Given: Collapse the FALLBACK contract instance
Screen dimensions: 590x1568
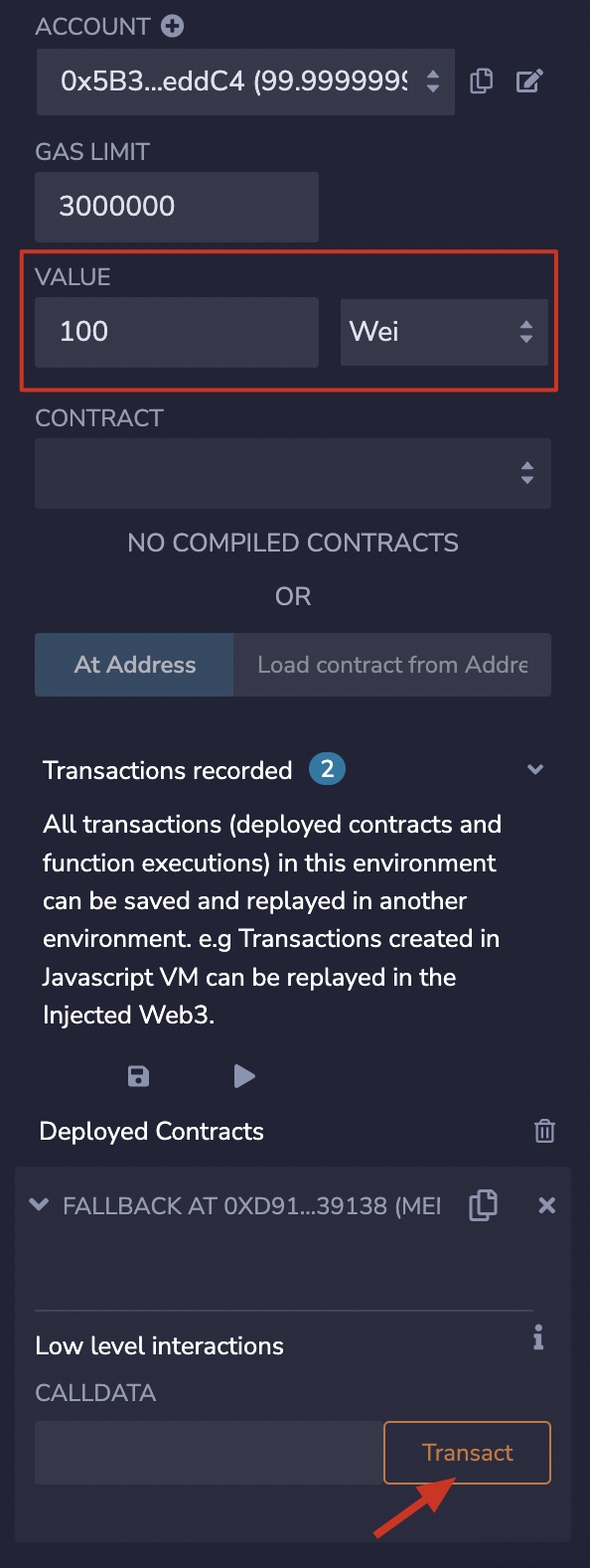Looking at the screenshot, I should (40, 1205).
